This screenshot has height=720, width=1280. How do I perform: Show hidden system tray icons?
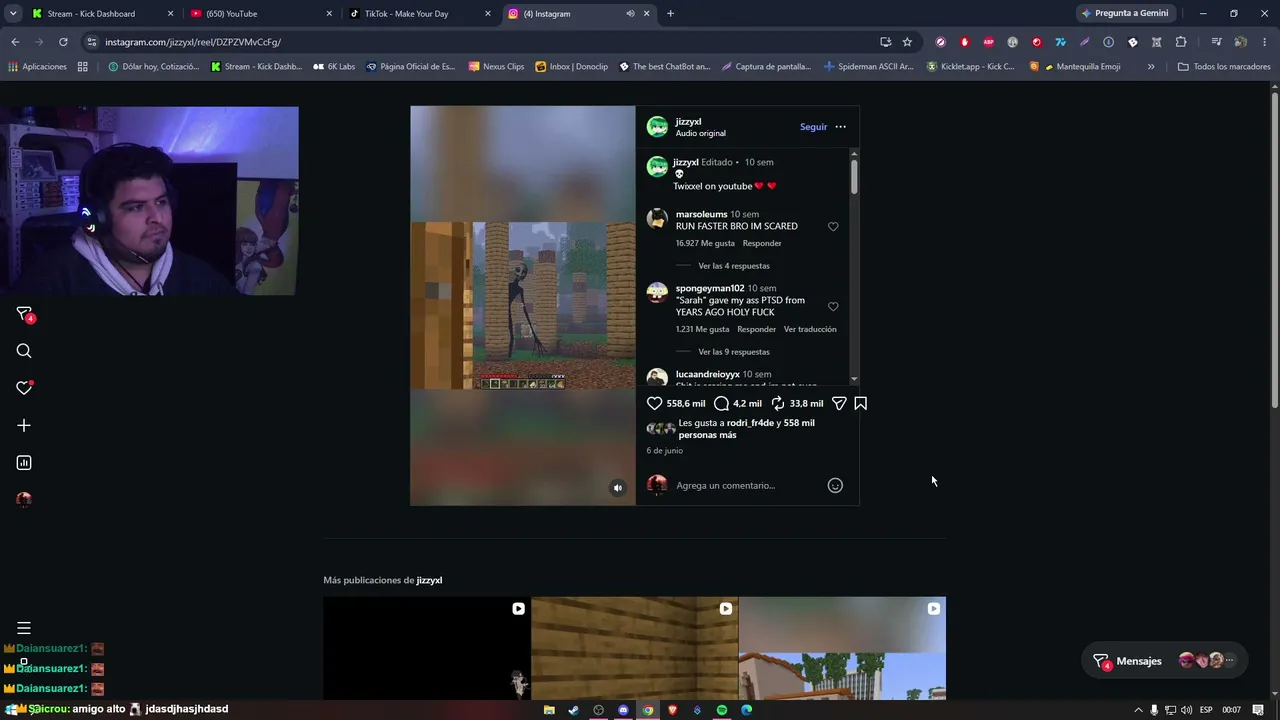point(1138,710)
